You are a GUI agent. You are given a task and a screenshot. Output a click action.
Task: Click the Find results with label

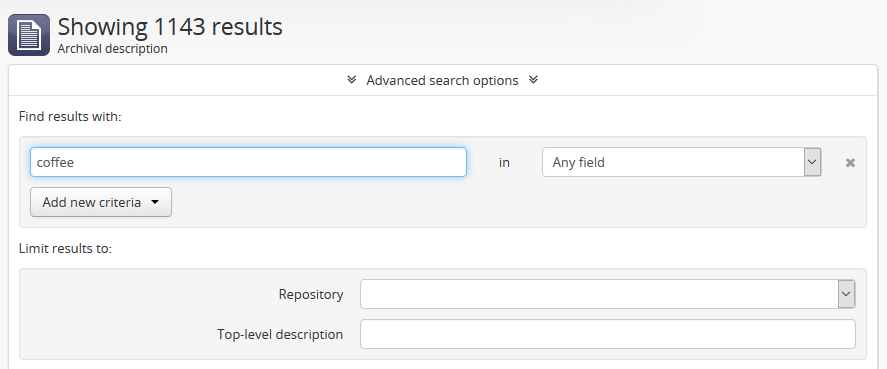pyautogui.click(x=70, y=117)
